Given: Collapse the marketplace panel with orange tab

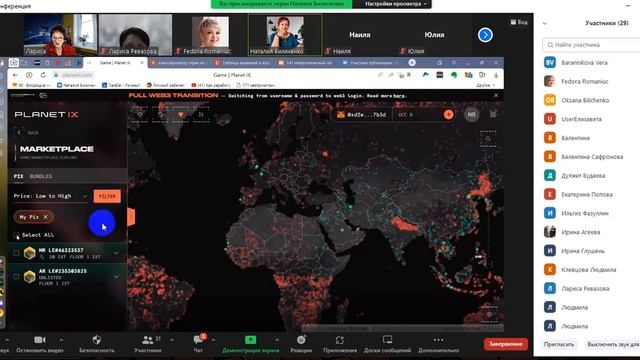Looking at the screenshot, I should point(131,217).
